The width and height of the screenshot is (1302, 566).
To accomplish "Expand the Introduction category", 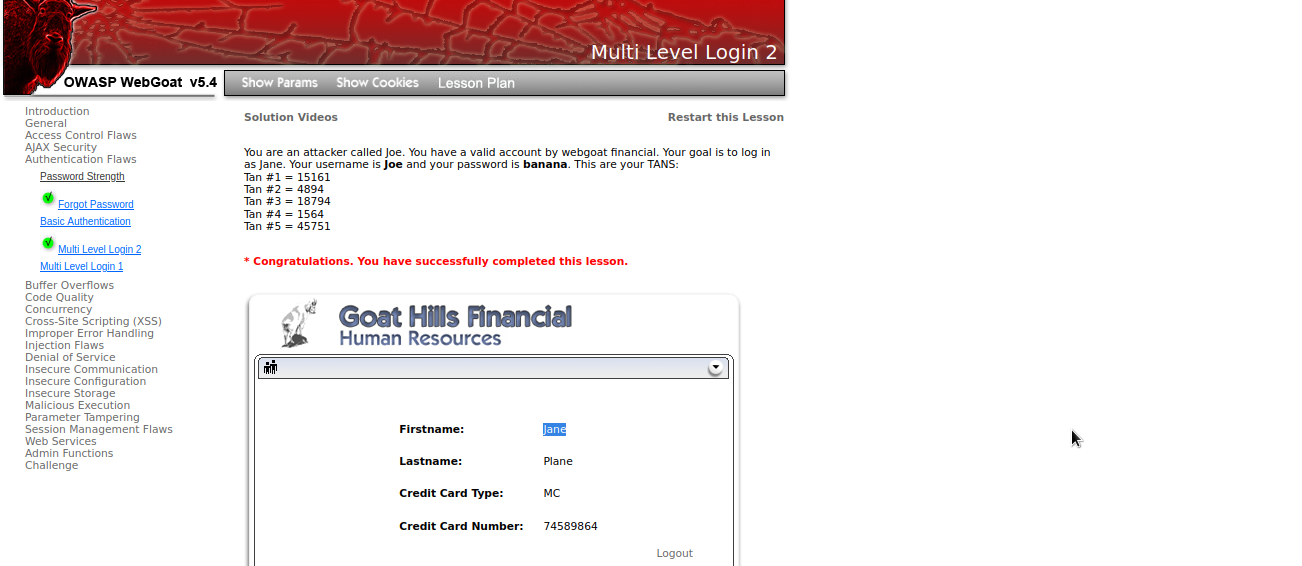I will coord(57,111).
